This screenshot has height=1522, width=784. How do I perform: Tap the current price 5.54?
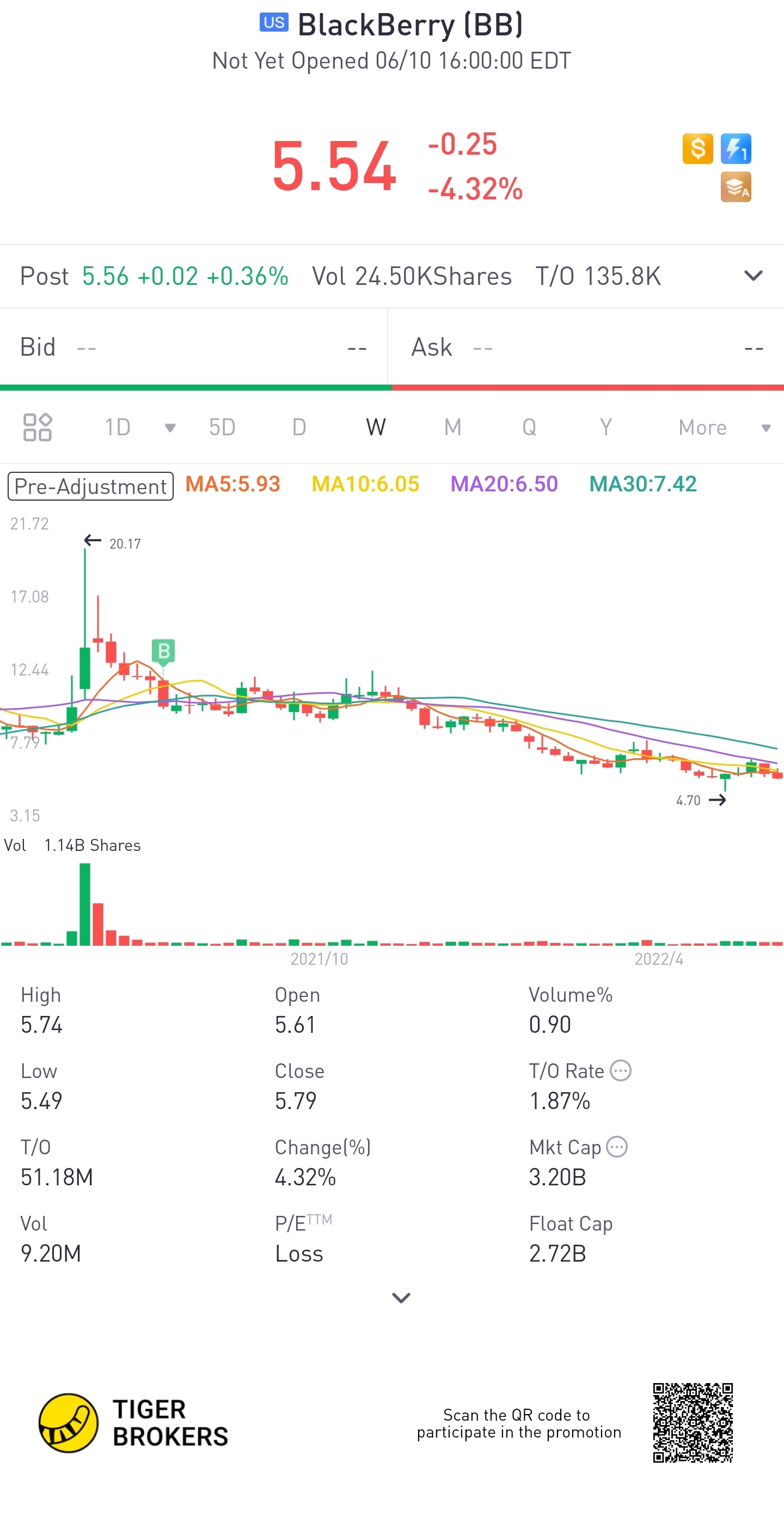pyautogui.click(x=334, y=167)
